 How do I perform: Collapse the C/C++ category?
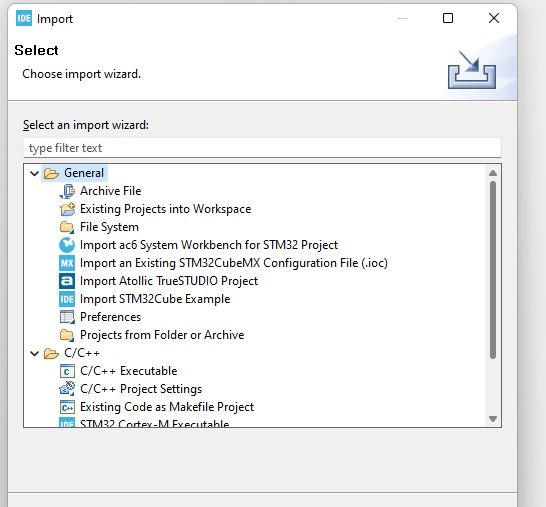(34, 353)
